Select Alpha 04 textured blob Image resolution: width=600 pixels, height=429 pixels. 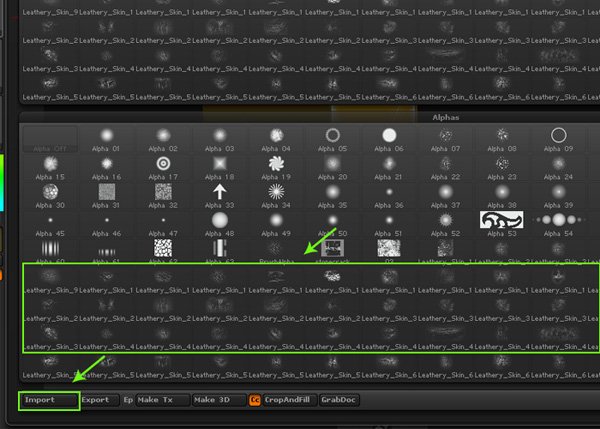(276, 140)
